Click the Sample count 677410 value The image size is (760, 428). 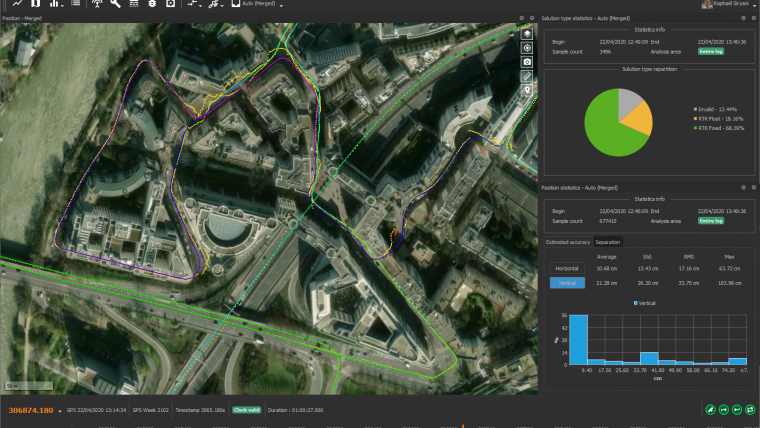coord(608,221)
